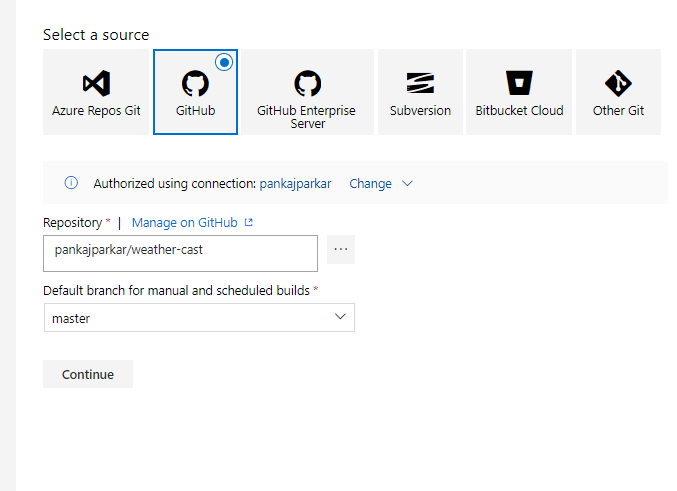Open Manage on GitHub link
677x491 pixels.
[x=184, y=222]
